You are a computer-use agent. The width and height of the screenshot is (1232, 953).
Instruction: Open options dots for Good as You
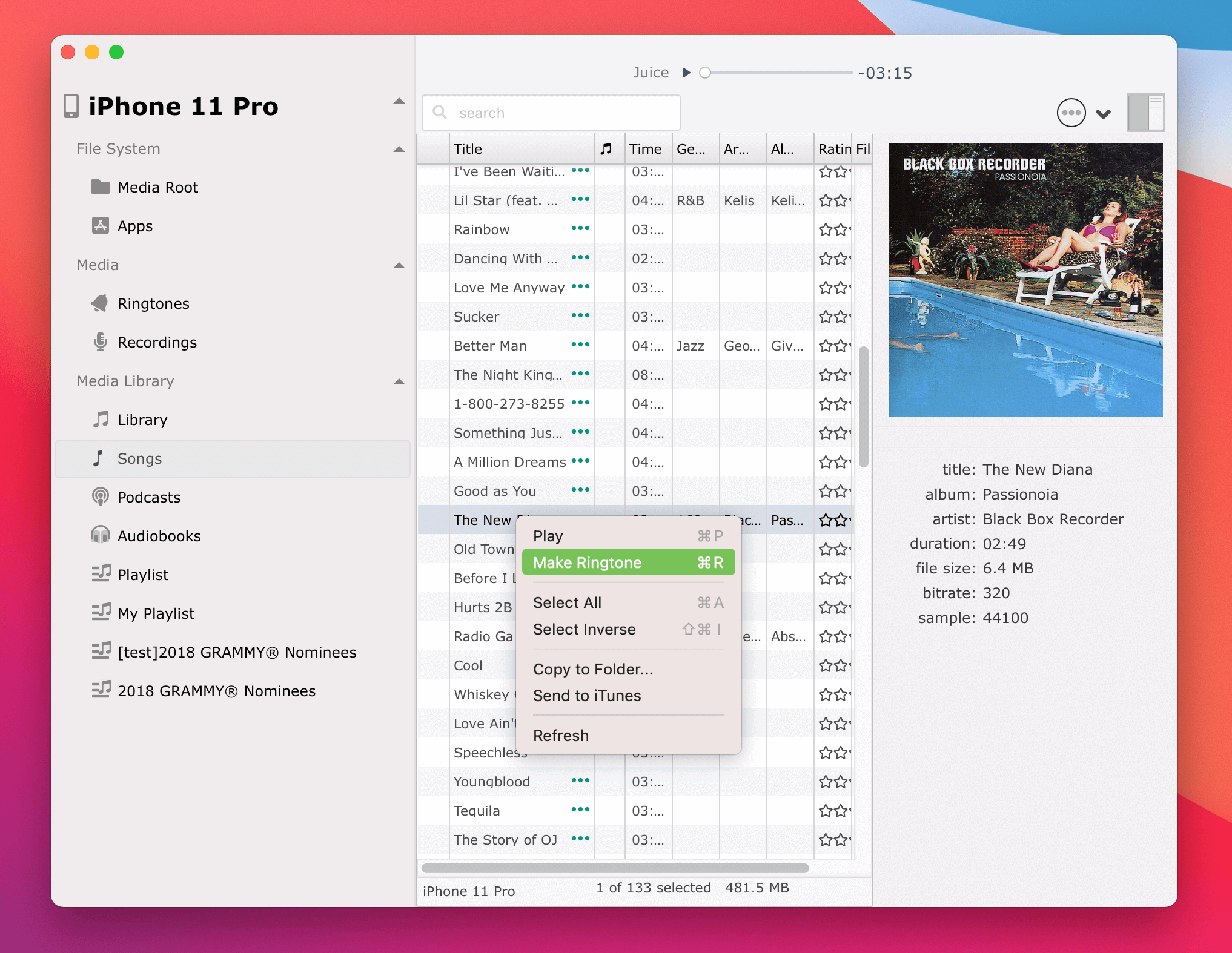(580, 490)
